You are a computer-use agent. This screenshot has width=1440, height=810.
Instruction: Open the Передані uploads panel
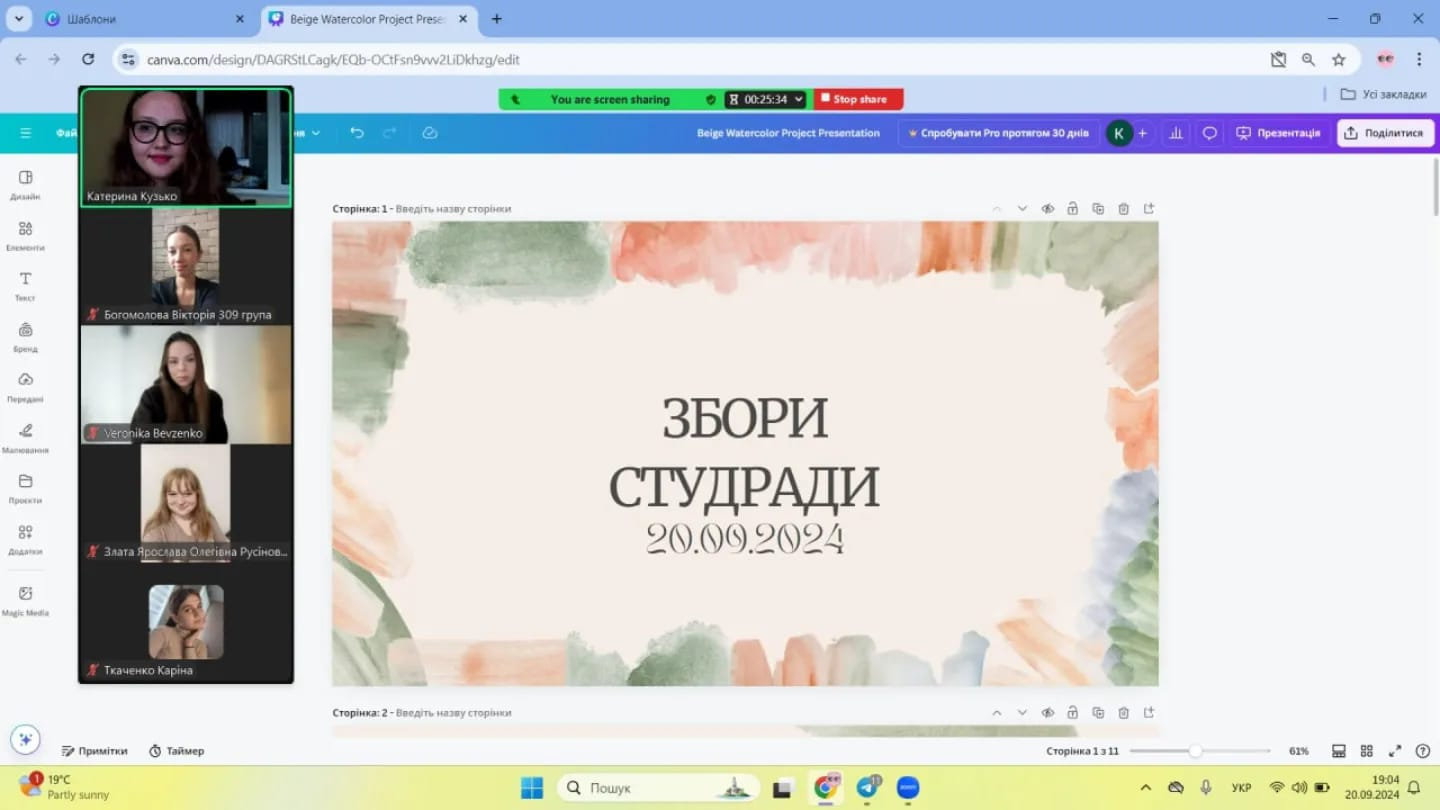25,387
